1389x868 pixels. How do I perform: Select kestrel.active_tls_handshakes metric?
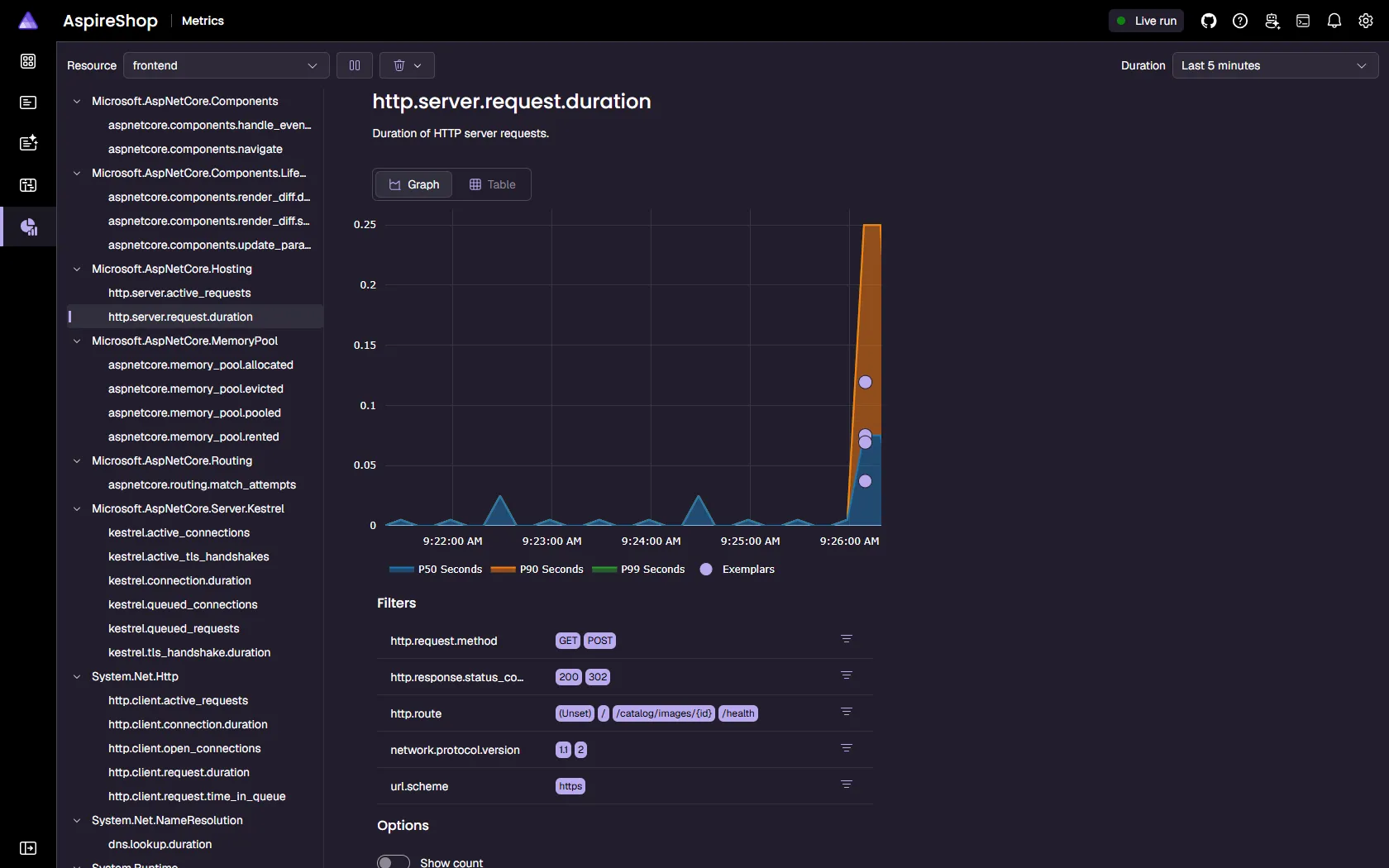pos(189,556)
